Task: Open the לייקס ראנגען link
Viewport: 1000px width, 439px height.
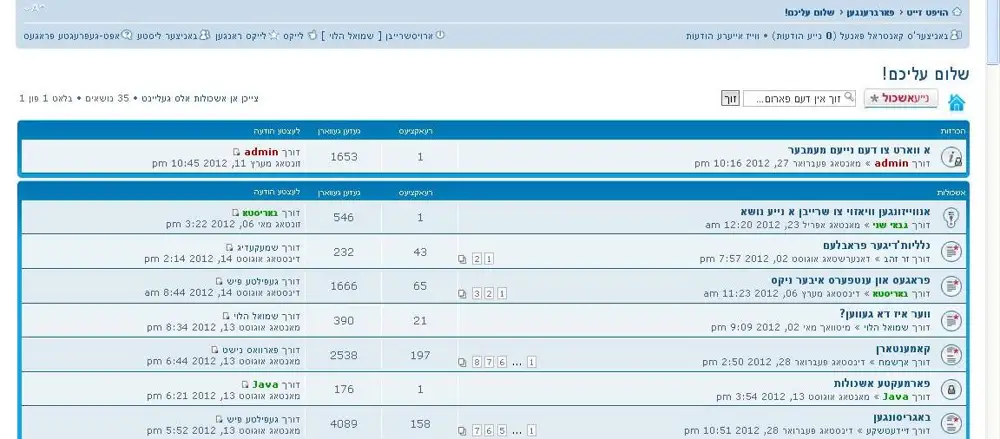Action: pyautogui.click(x=240, y=36)
